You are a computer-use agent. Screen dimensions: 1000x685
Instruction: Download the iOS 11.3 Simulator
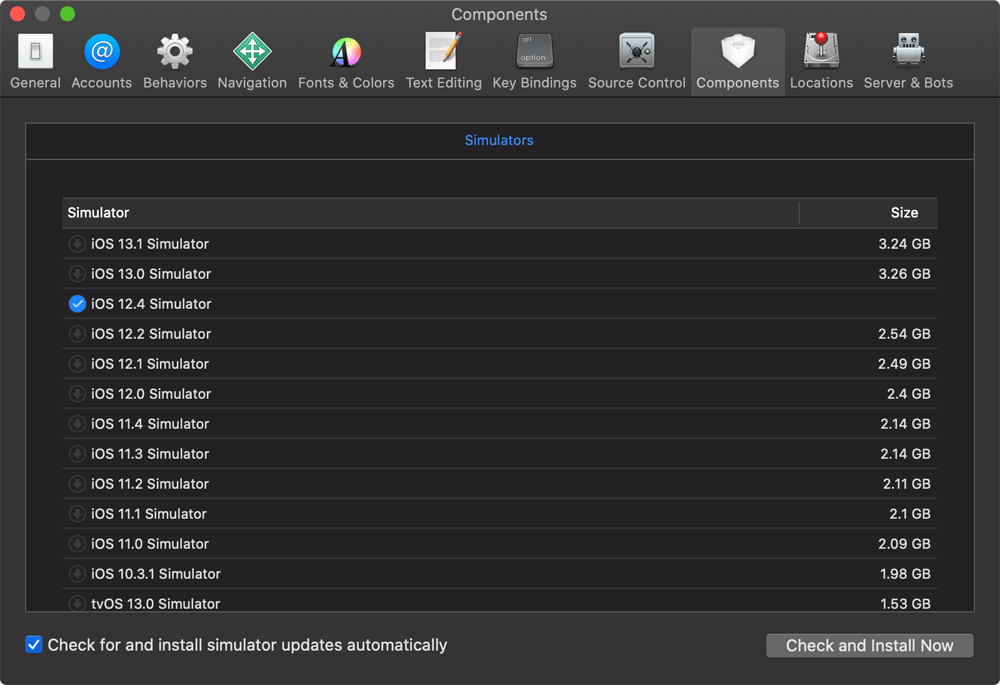(x=77, y=453)
